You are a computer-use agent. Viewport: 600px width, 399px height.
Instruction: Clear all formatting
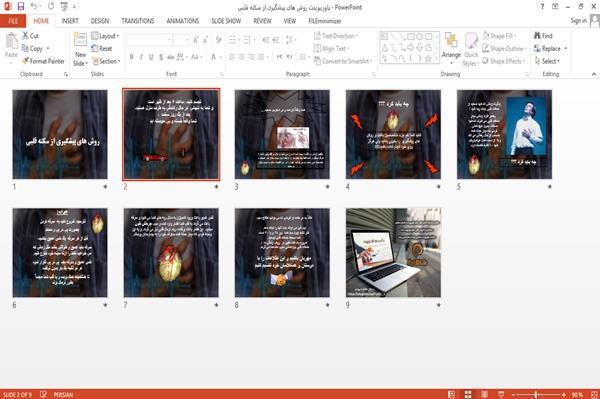click(218, 40)
